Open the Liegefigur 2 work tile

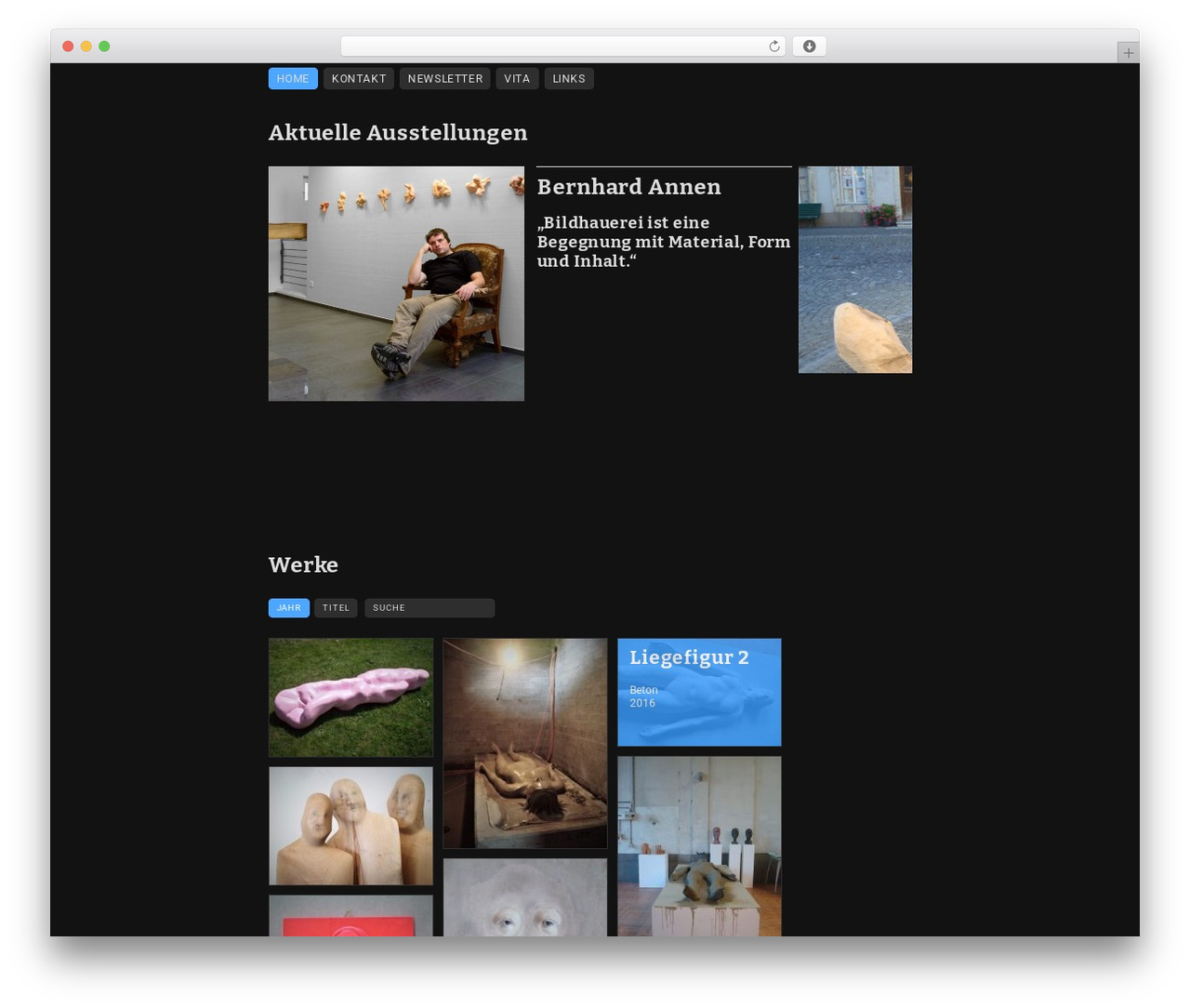(x=699, y=692)
